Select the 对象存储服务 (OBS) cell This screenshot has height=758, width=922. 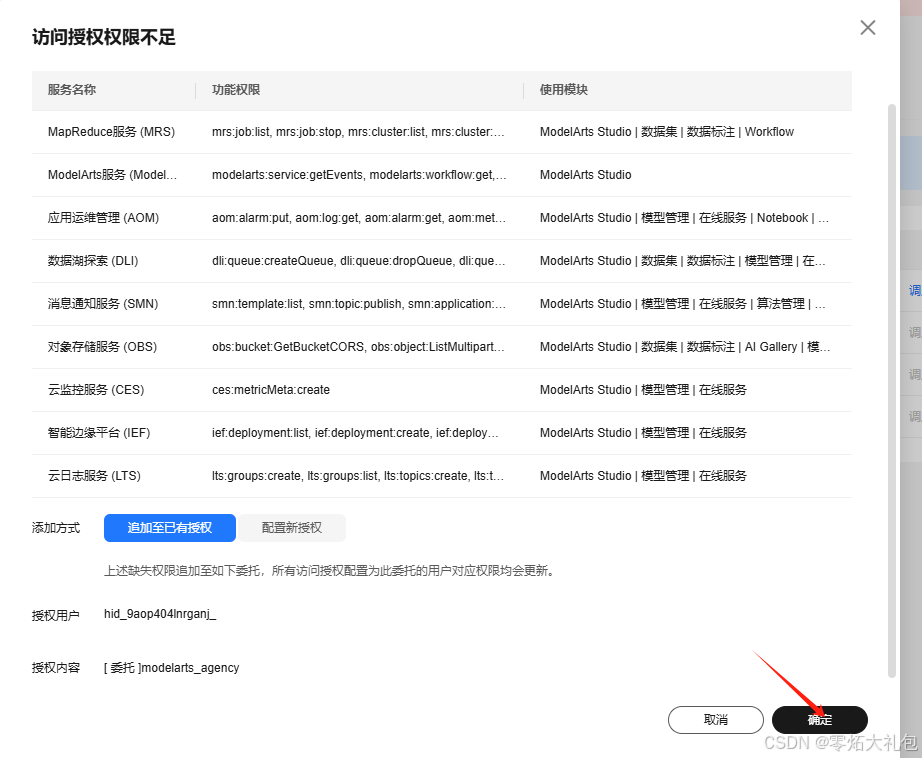[x=102, y=346]
